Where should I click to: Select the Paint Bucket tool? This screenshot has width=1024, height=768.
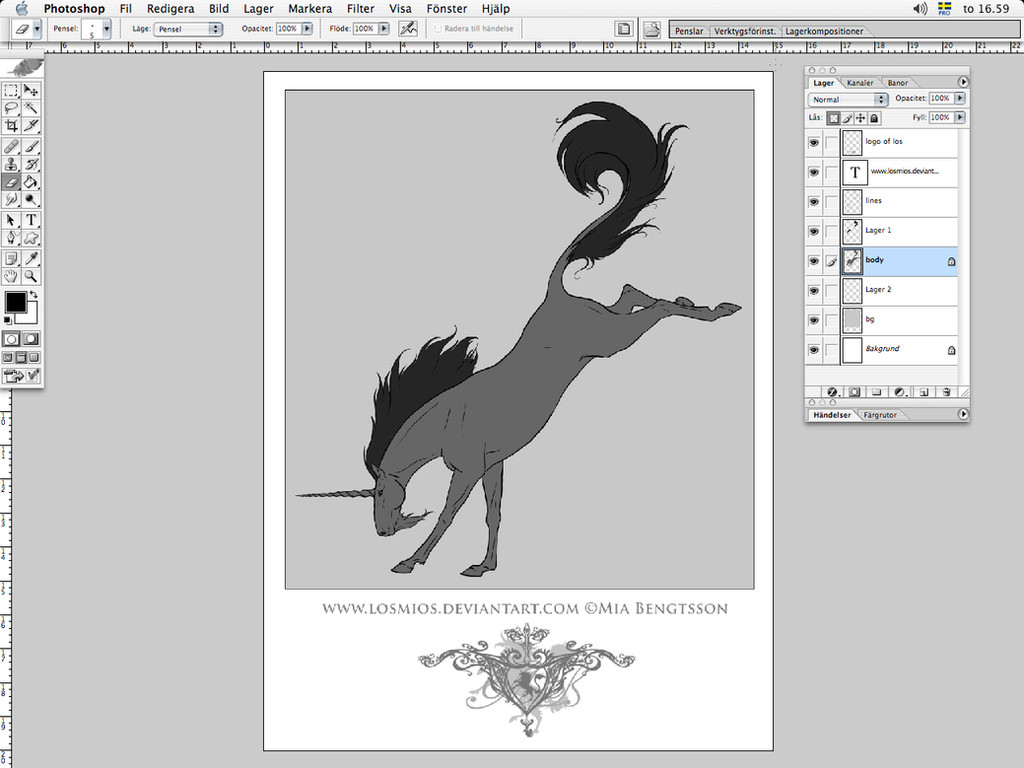(31, 182)
